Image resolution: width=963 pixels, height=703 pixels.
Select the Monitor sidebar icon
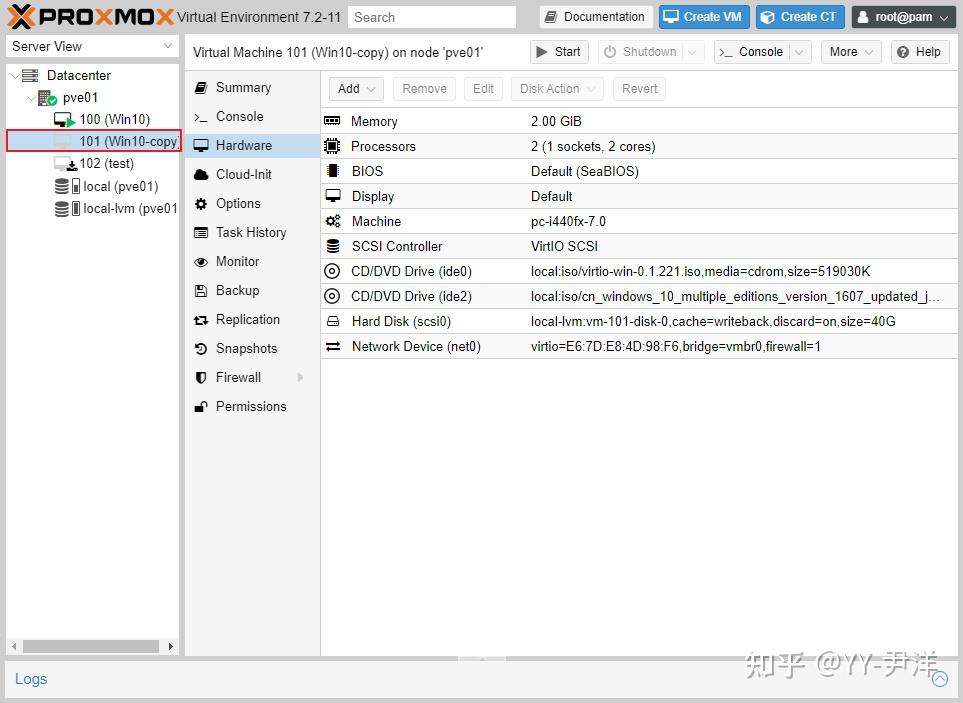click(204, 261)
